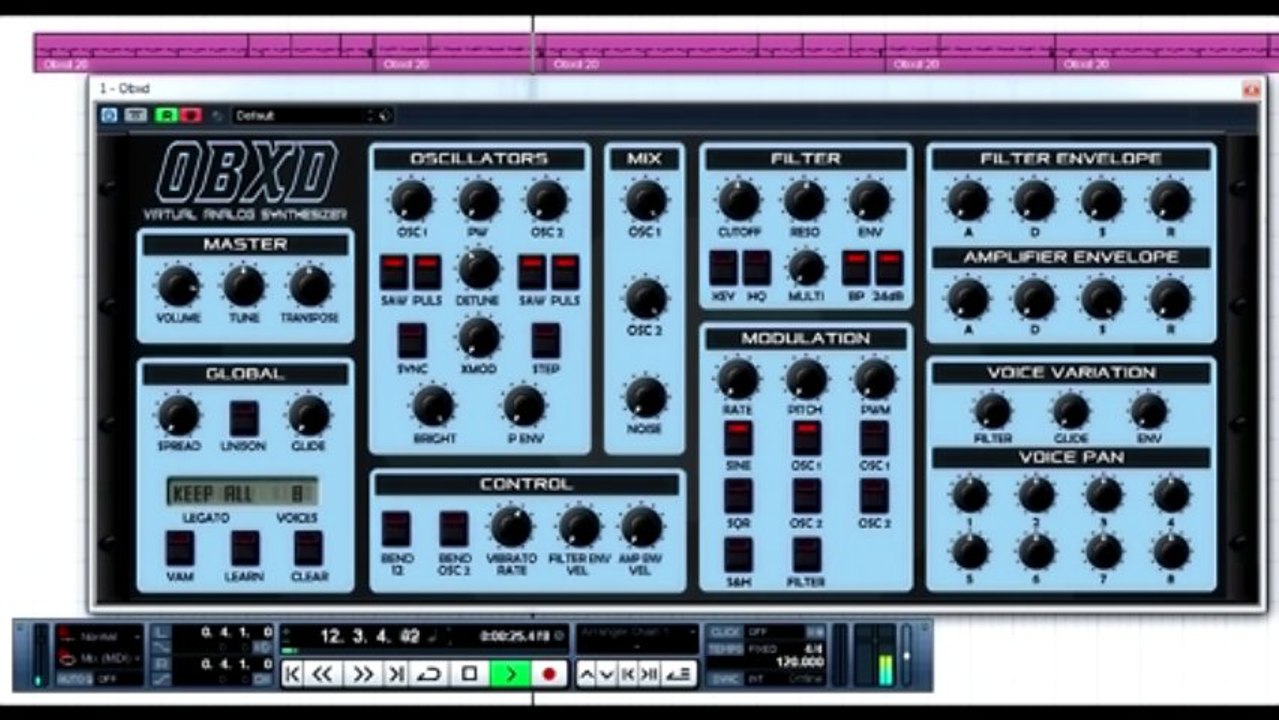Image resolution: width=1279 pixels, height=720 pixels.
Task: Open the Arranger Chain dropdown
Action: (637, 633)
